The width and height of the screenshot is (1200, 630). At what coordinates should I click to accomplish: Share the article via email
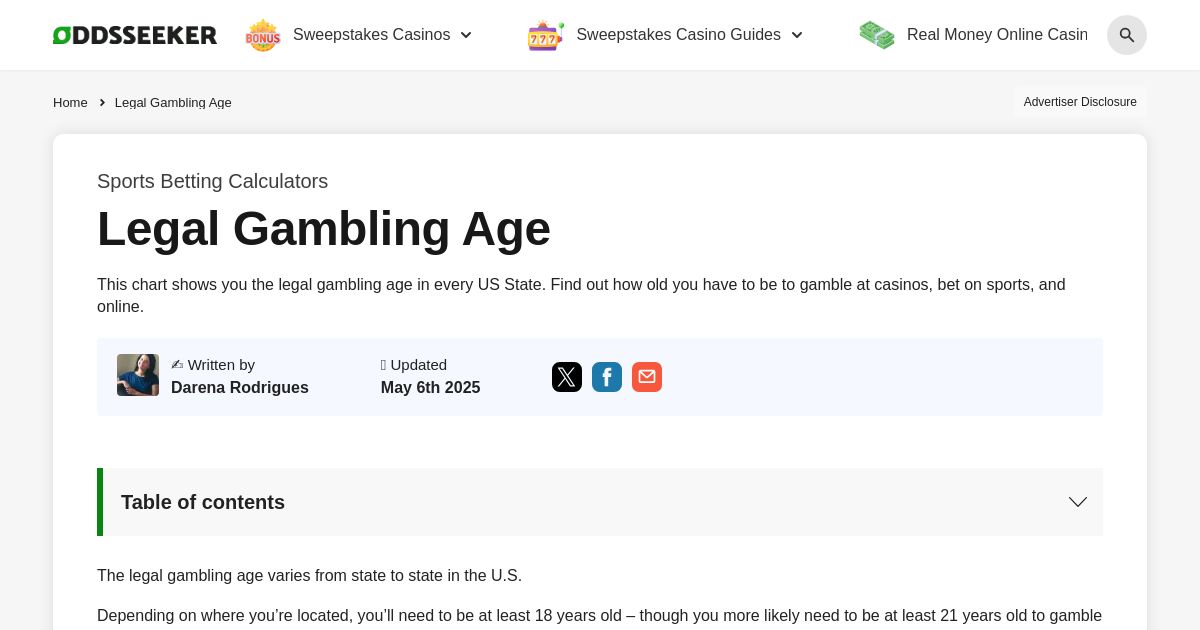click(x=647, y=377)
